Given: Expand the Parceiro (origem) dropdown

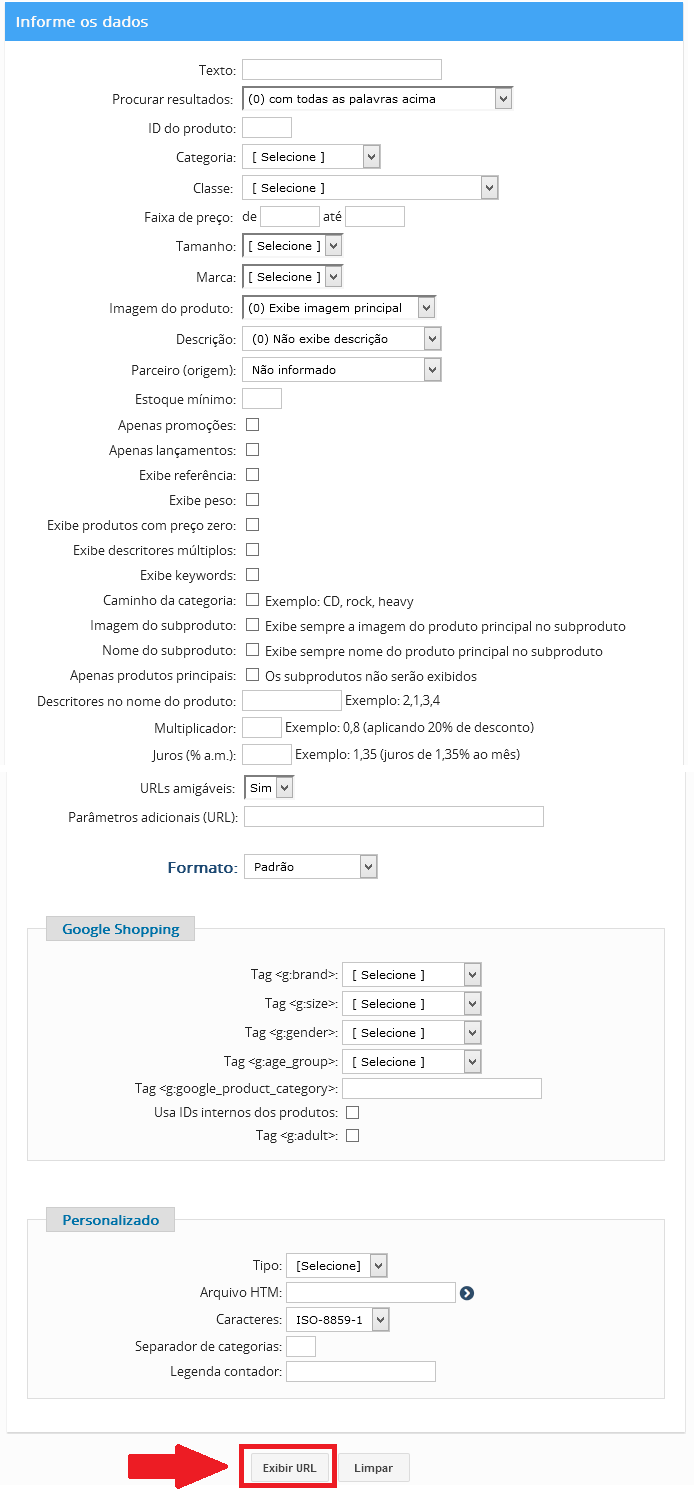Looking at the screenshot, I should 342,370.
